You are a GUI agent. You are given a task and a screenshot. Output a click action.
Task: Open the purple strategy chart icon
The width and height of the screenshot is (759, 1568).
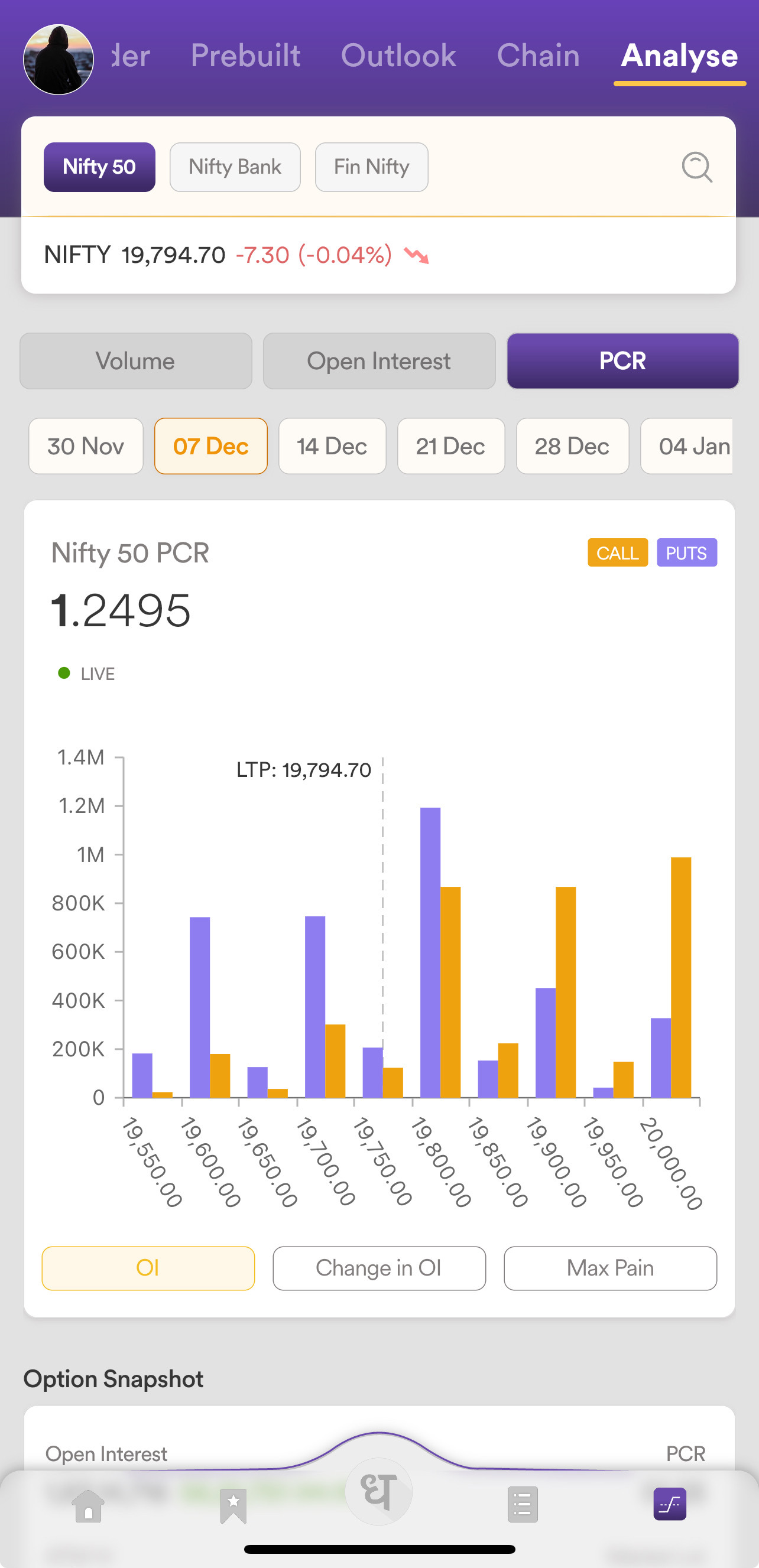pos(670,1504)
